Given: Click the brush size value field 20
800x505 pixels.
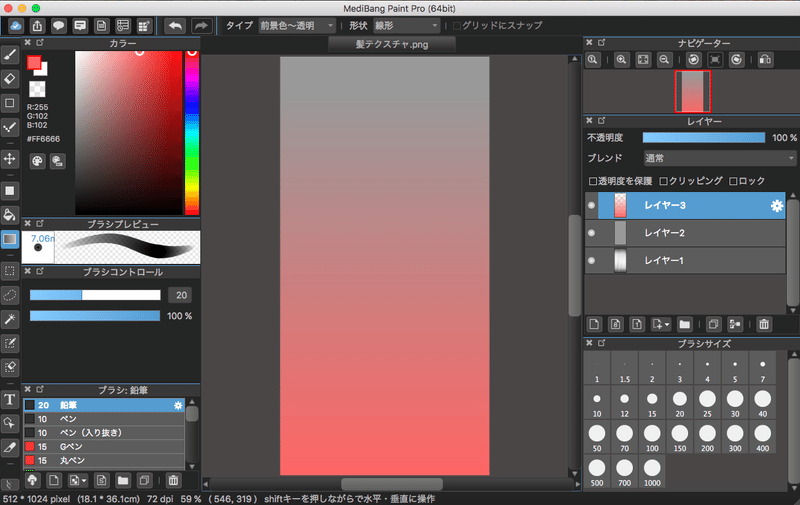Looking at the screenshot, I should (181, 295).
